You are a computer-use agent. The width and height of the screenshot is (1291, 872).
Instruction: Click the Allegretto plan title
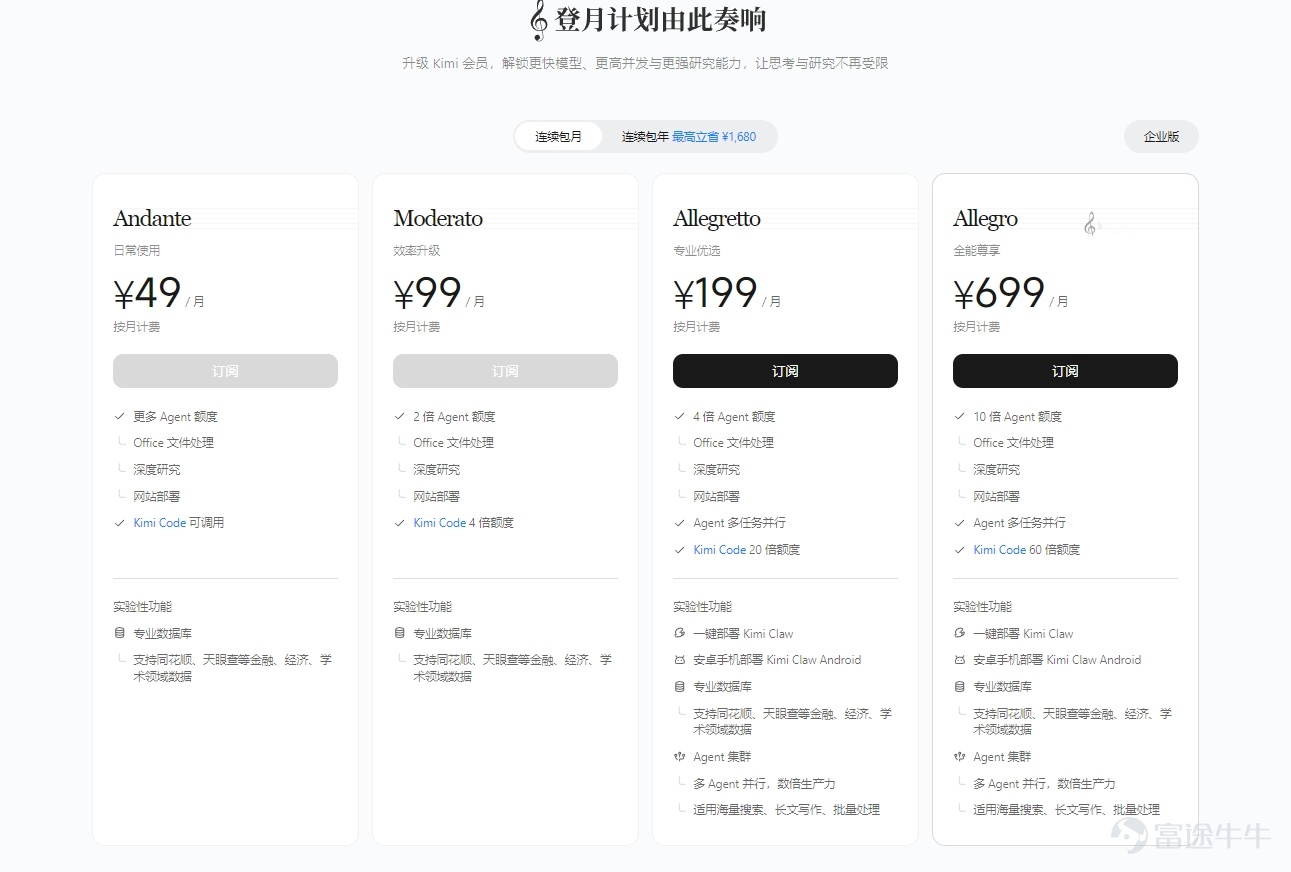coord(717,218)
